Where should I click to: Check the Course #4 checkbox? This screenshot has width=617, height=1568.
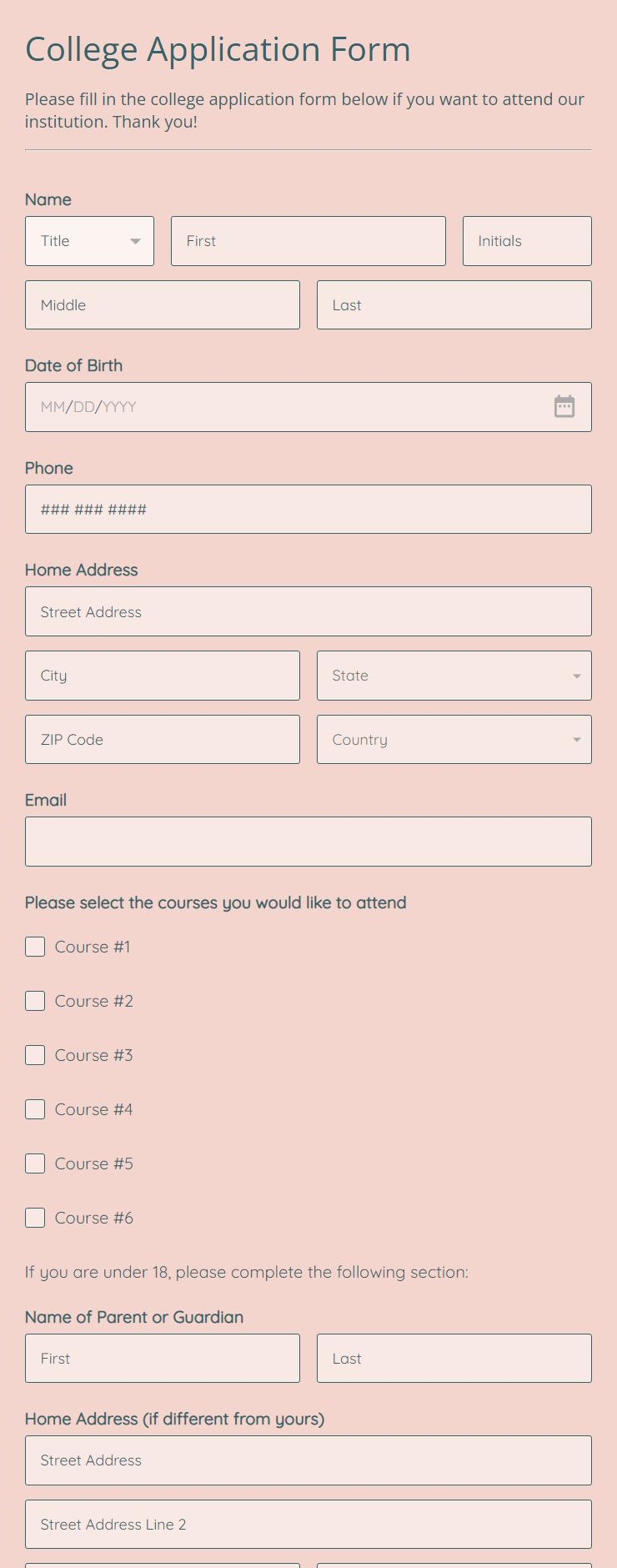click(35, 1109)
